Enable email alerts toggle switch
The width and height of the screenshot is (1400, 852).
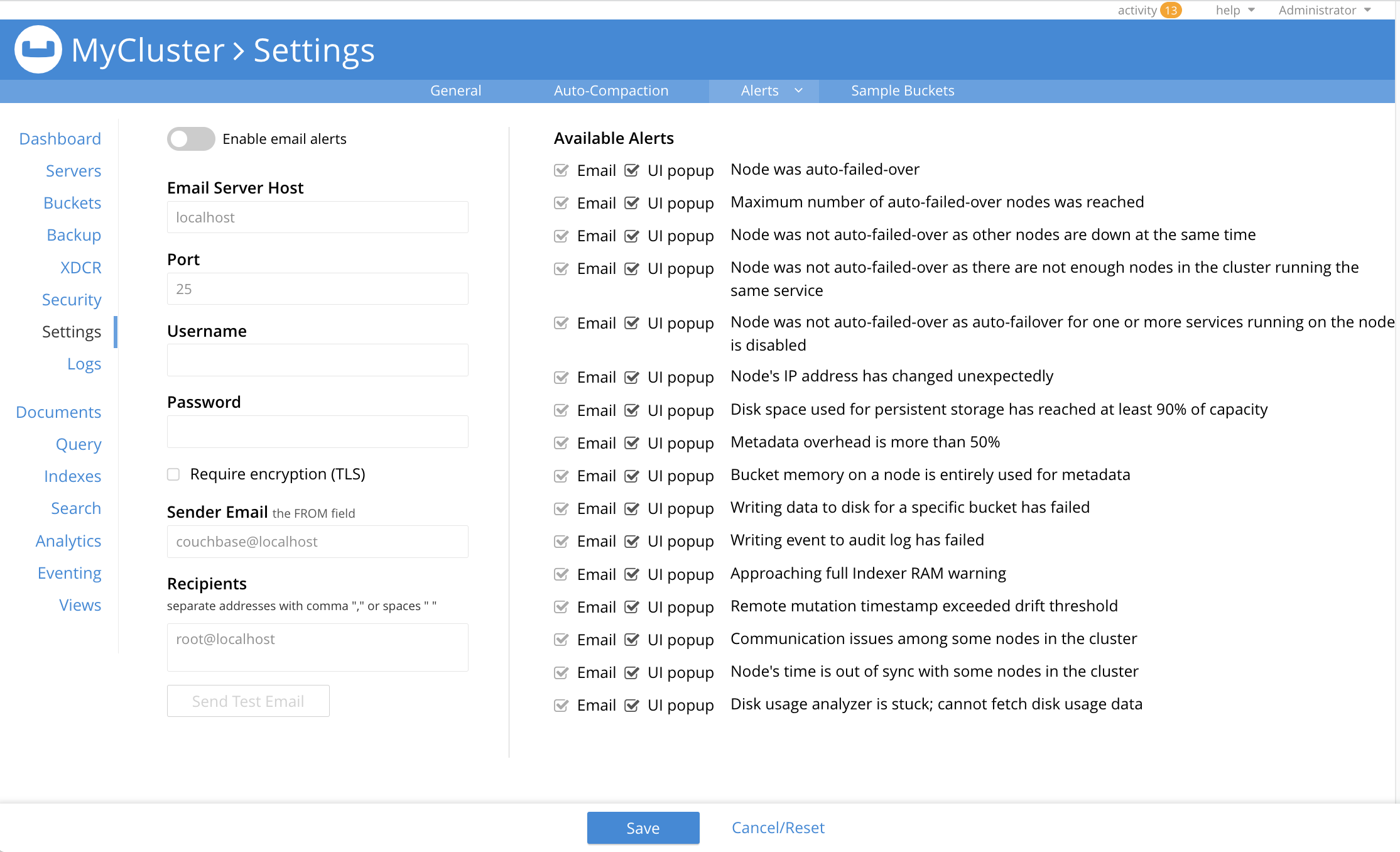tap(190, 139)
